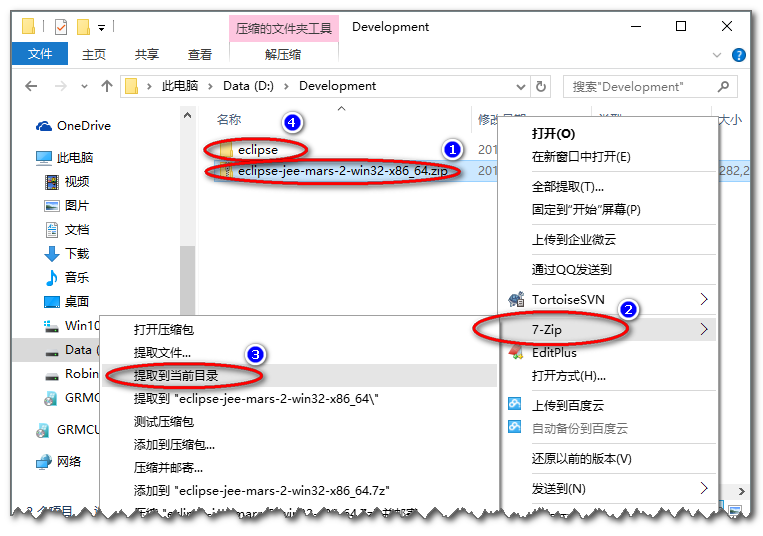The width and height of the screenshot is (763, 536).
Task: Go forward with the right arrow
Action: coord(60,87)
